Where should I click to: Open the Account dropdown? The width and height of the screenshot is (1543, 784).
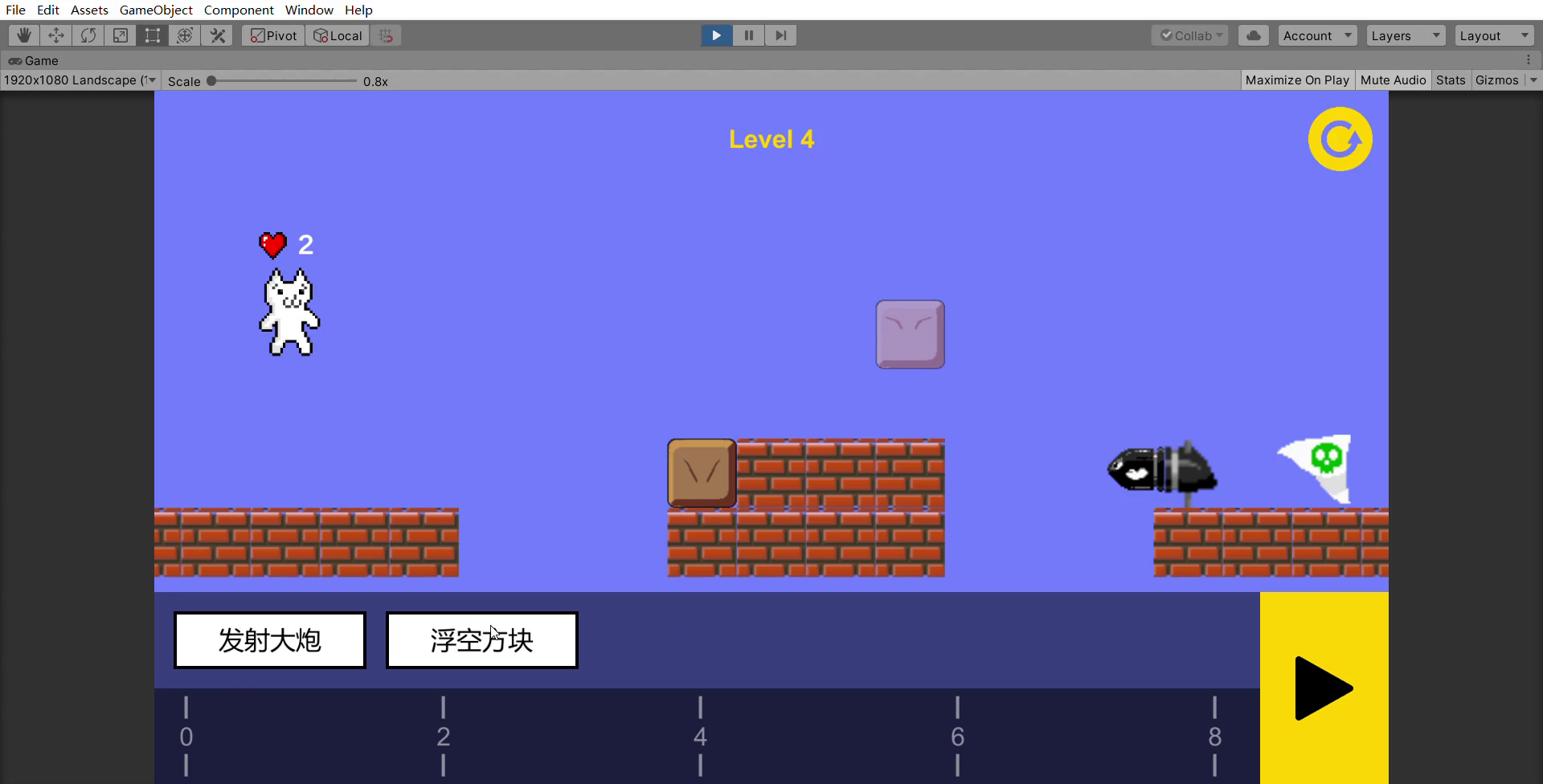click(x=1317, y=35)
